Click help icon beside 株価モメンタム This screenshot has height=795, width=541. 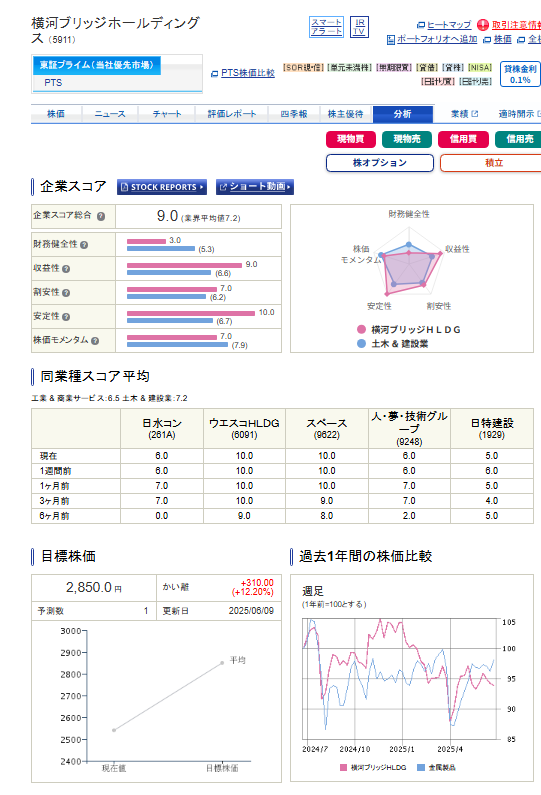[95, 341]
